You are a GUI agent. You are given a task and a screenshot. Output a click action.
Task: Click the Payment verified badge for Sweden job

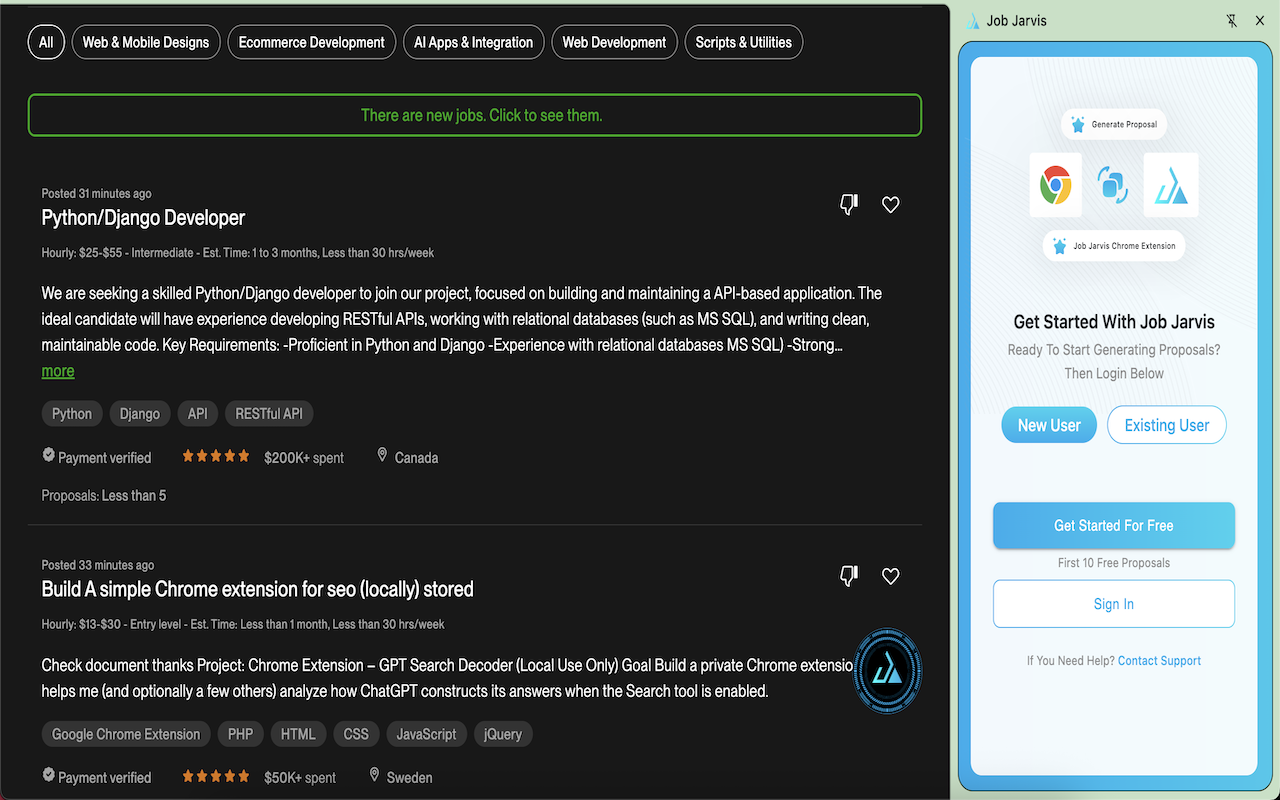click(97, 777)
